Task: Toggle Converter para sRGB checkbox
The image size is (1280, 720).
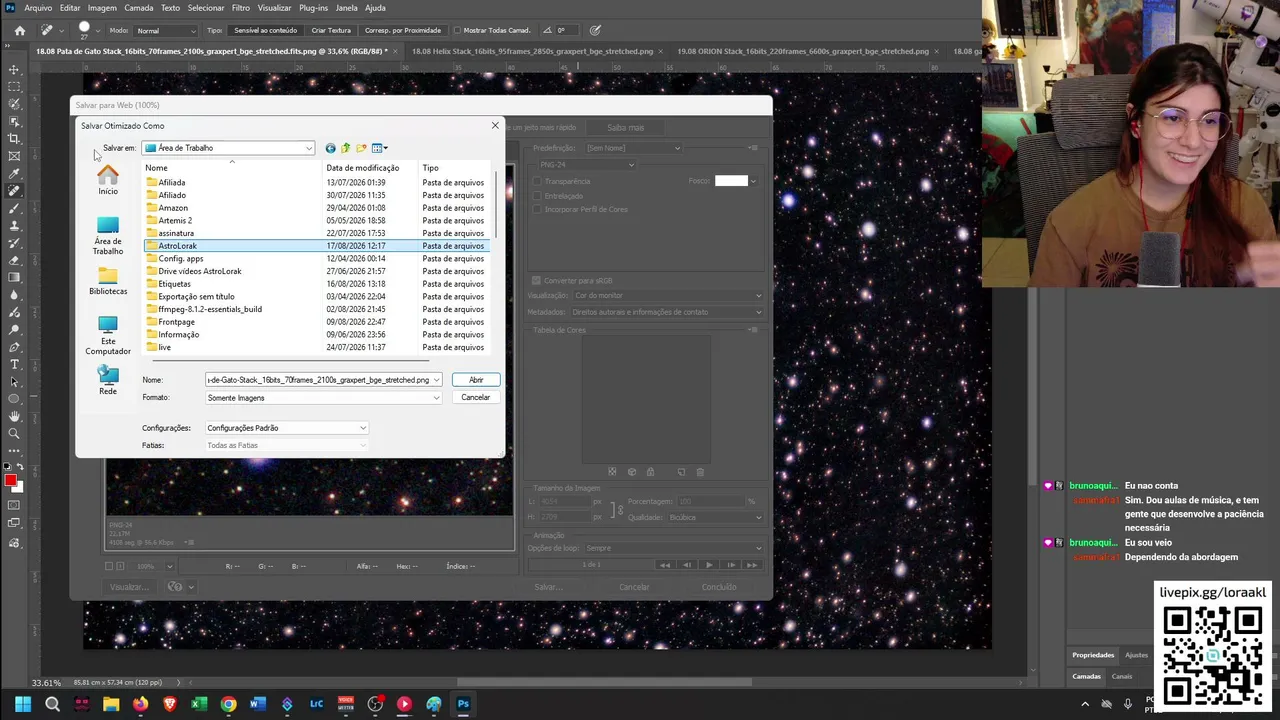Action: tap(536, 281)
